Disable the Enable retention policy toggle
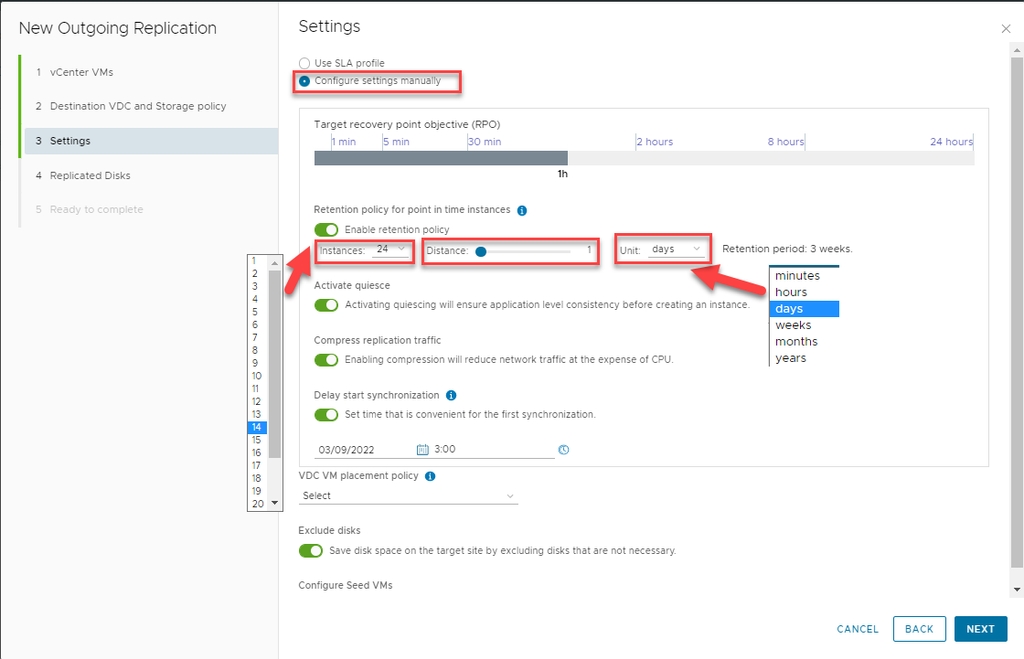 [x=326, y=230]
